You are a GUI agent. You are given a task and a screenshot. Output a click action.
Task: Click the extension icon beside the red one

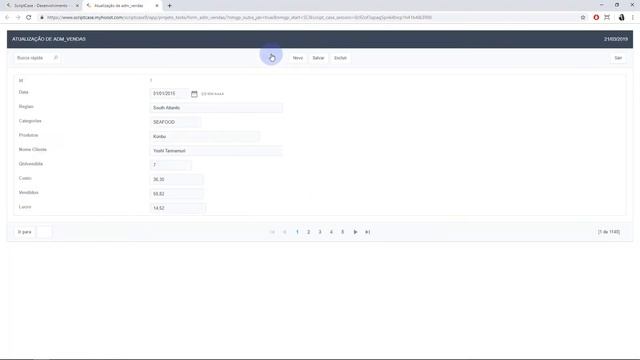pyautogui.click(x=607, y=18)
